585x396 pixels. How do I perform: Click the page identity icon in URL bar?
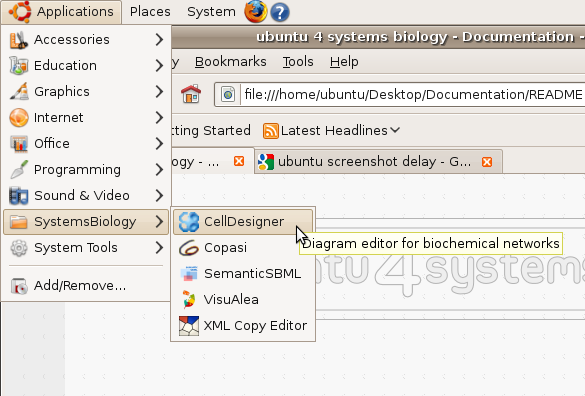point(228,94)
